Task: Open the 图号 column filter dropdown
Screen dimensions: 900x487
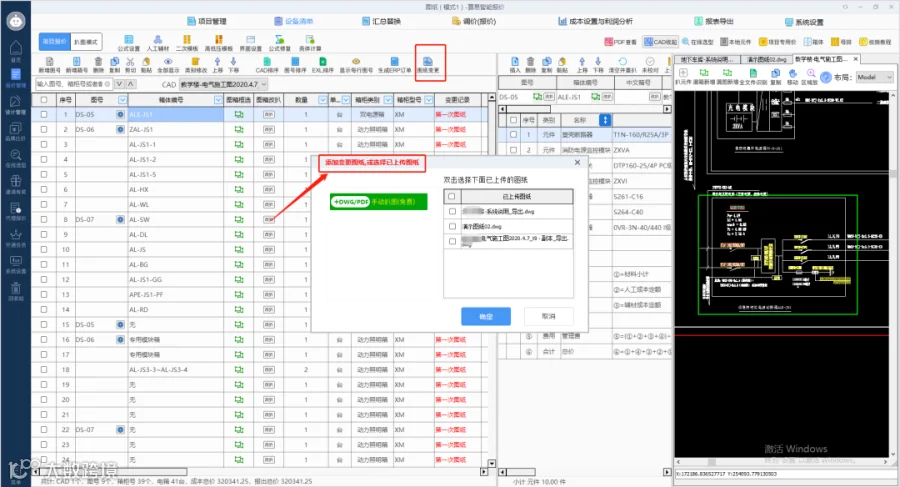Action: (122, 100)
